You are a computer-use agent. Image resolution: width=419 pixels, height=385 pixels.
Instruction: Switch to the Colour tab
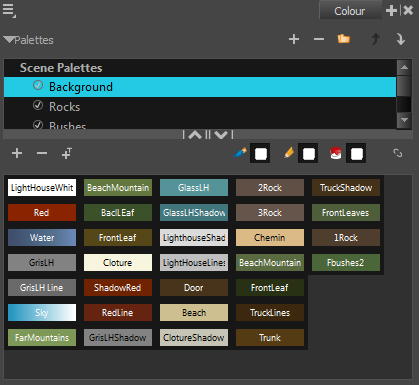350,11
